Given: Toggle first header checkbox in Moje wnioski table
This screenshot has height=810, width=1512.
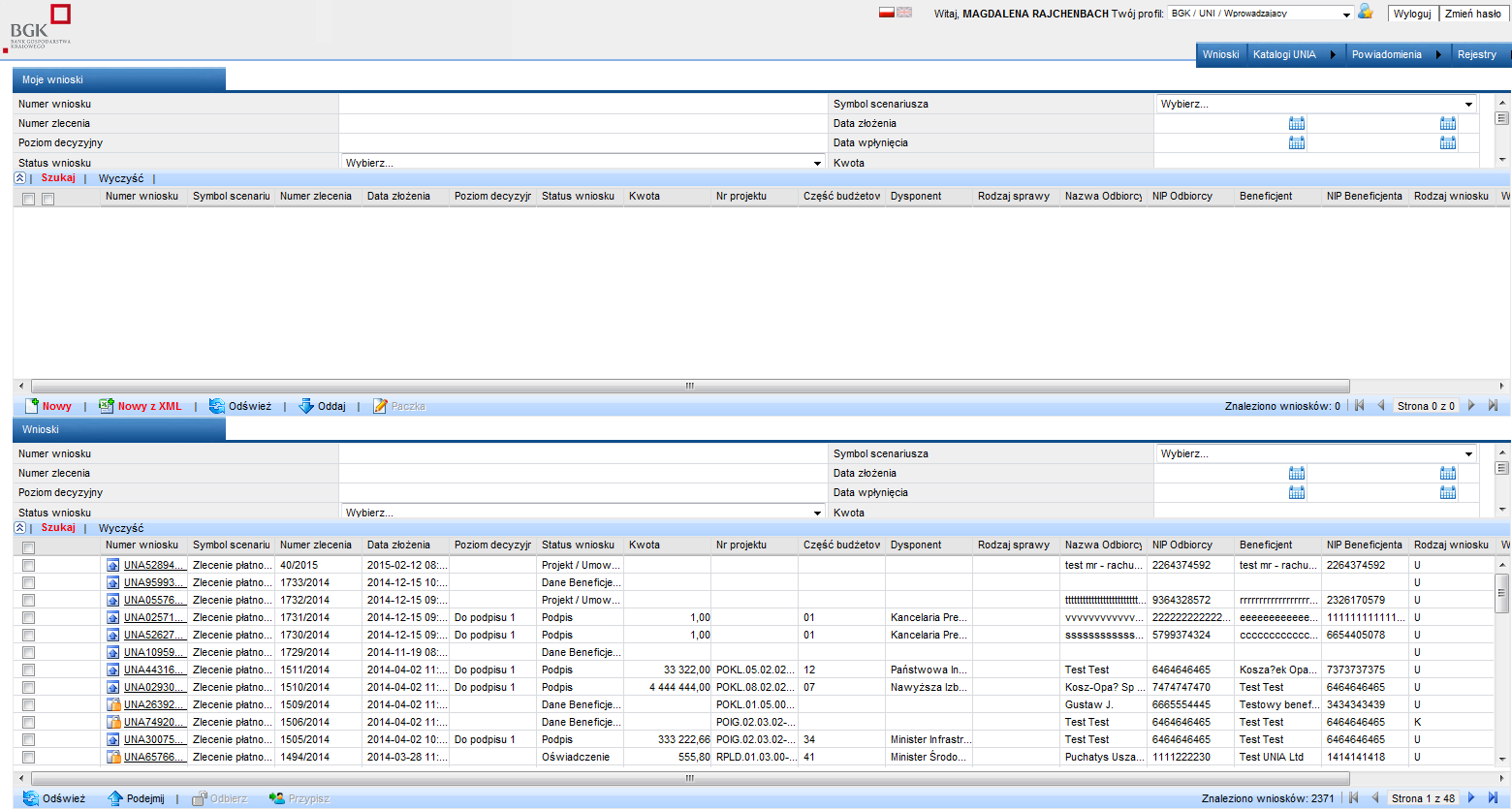Looking at the screenshot, I should coord(28,199).
